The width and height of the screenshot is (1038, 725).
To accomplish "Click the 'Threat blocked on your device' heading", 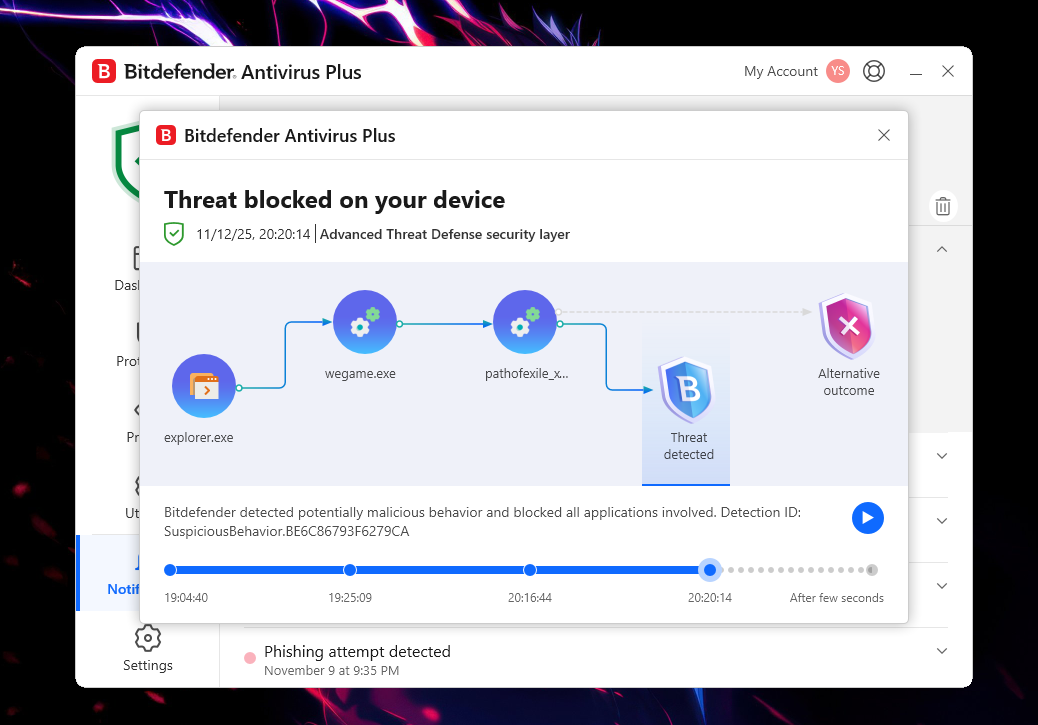I will tap(334, 200).
